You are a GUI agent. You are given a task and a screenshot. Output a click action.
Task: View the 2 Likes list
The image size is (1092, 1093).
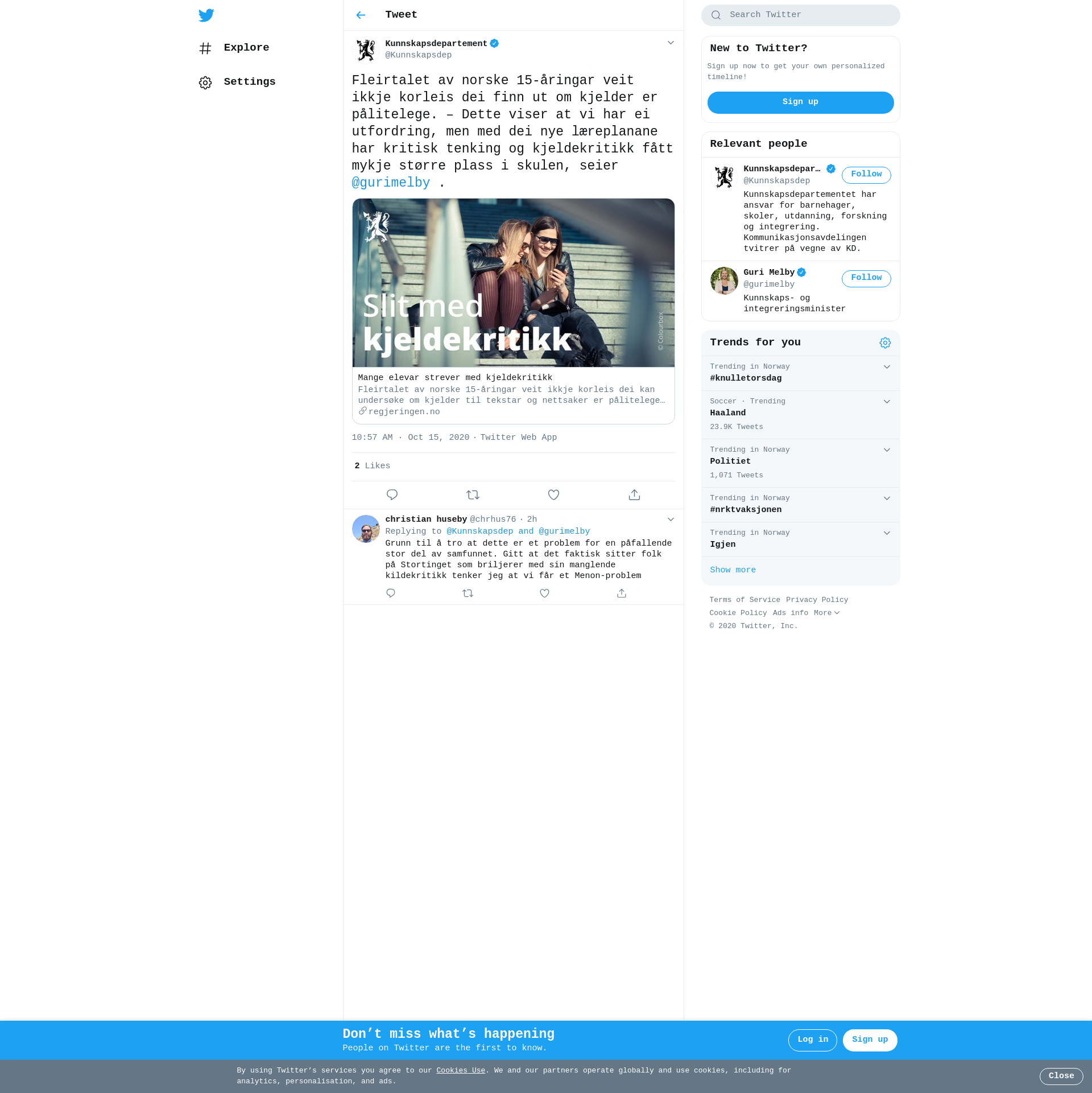(x=373, y=466)
